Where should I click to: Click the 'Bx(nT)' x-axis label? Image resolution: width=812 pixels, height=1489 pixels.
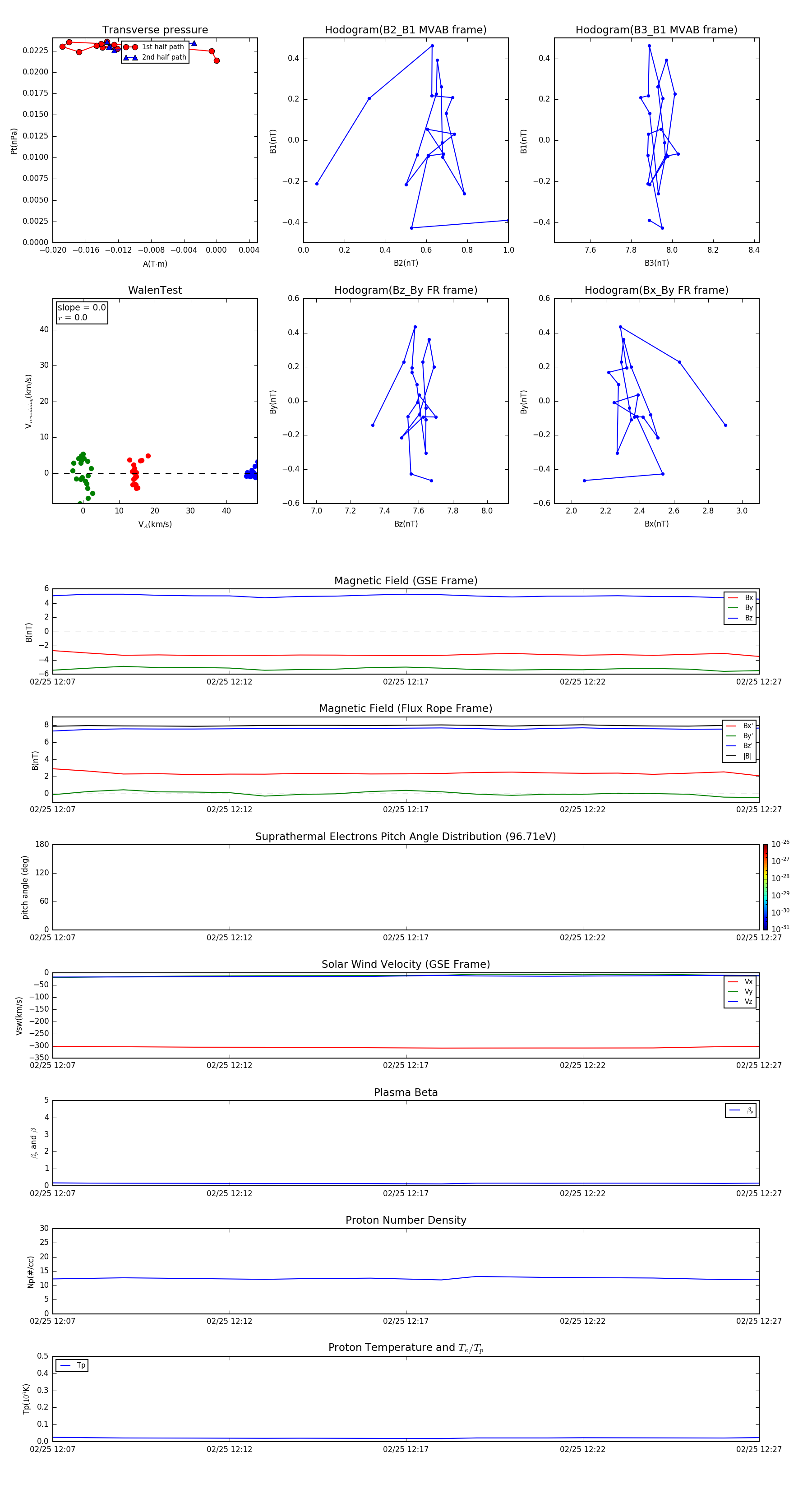point(656,524)
